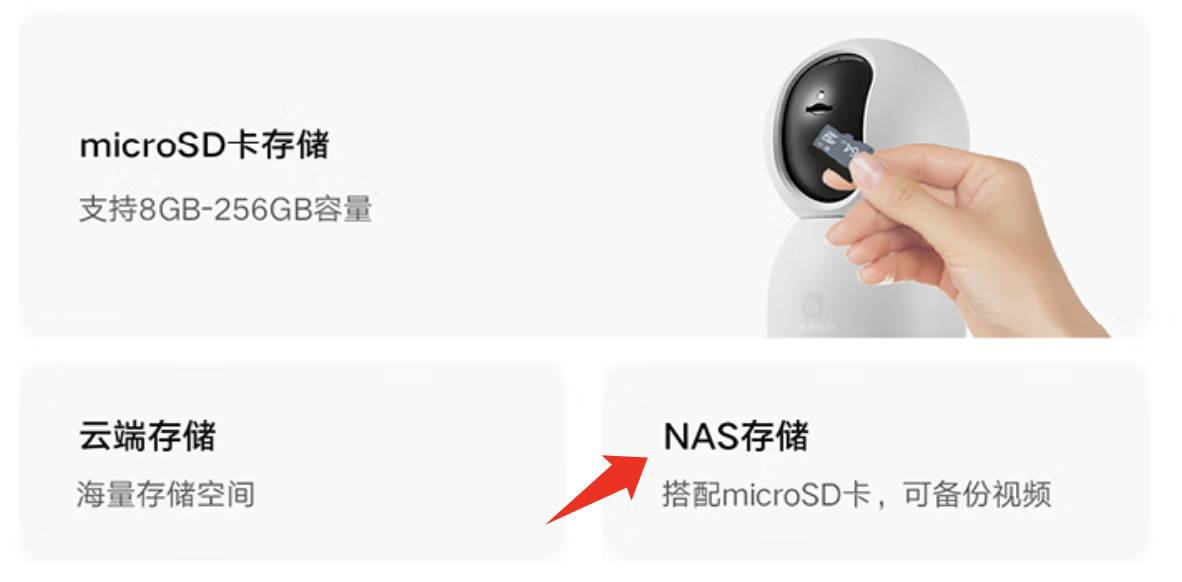1182x582 pixels.
Task: Select the 支持8GB-256GB容量 description text
Action: point(226,209)
